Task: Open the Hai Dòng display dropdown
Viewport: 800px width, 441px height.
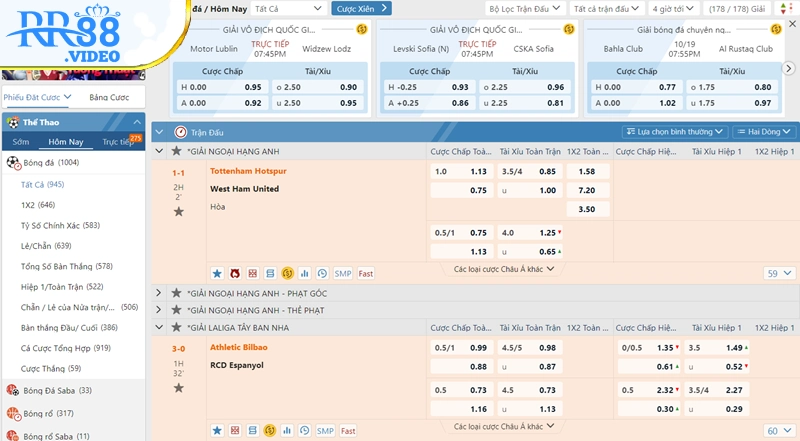Action: point(764,132)
